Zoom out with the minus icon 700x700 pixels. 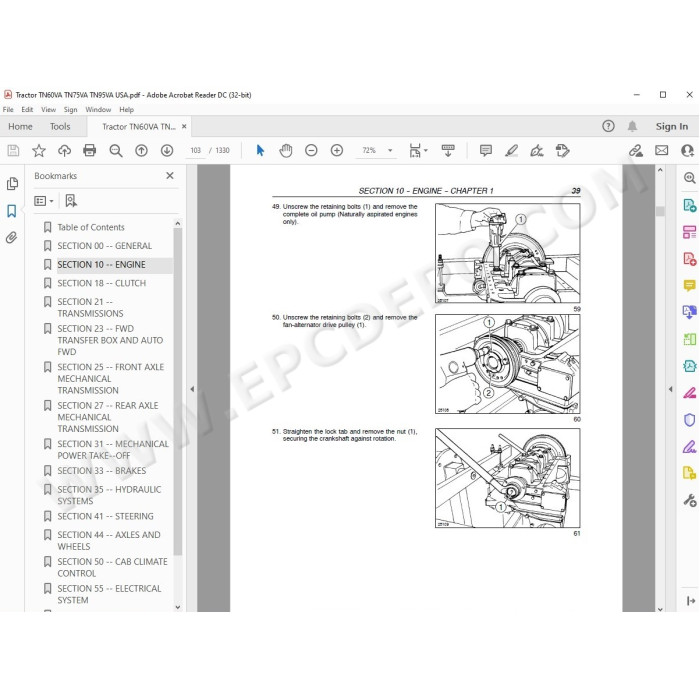point(311,150)
